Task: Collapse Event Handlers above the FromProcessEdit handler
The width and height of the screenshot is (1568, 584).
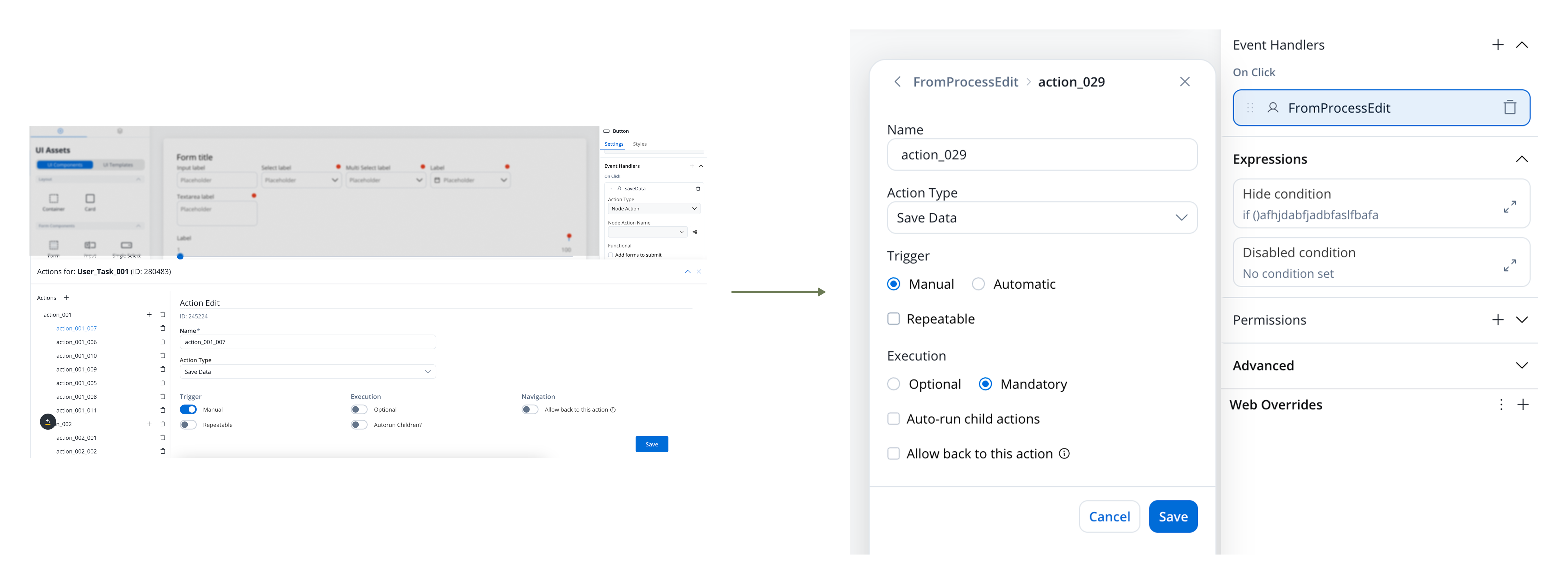Action: point(1522,44)
